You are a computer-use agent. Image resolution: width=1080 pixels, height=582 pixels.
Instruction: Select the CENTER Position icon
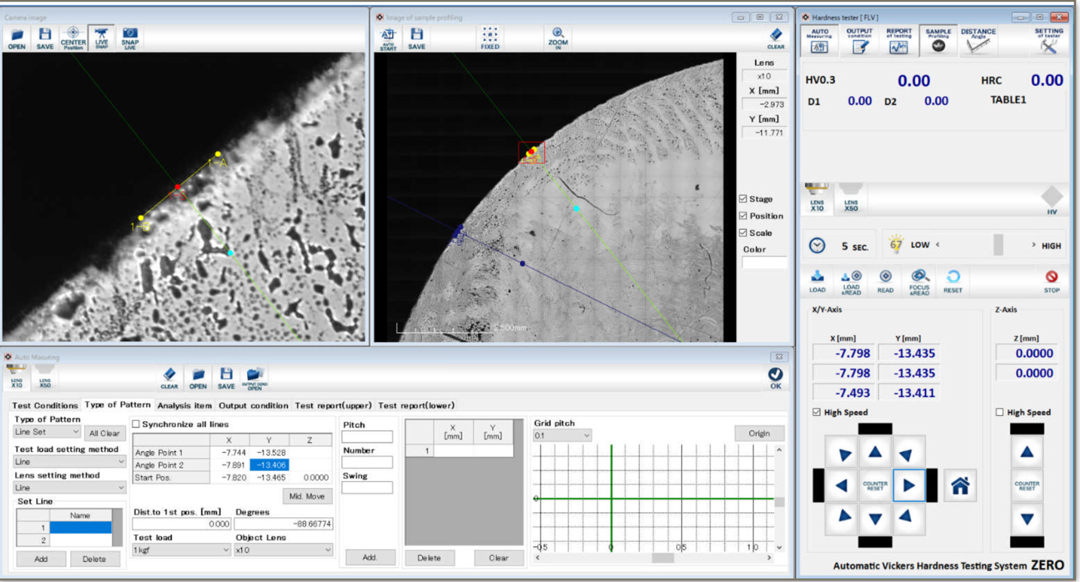pos(73,38)
